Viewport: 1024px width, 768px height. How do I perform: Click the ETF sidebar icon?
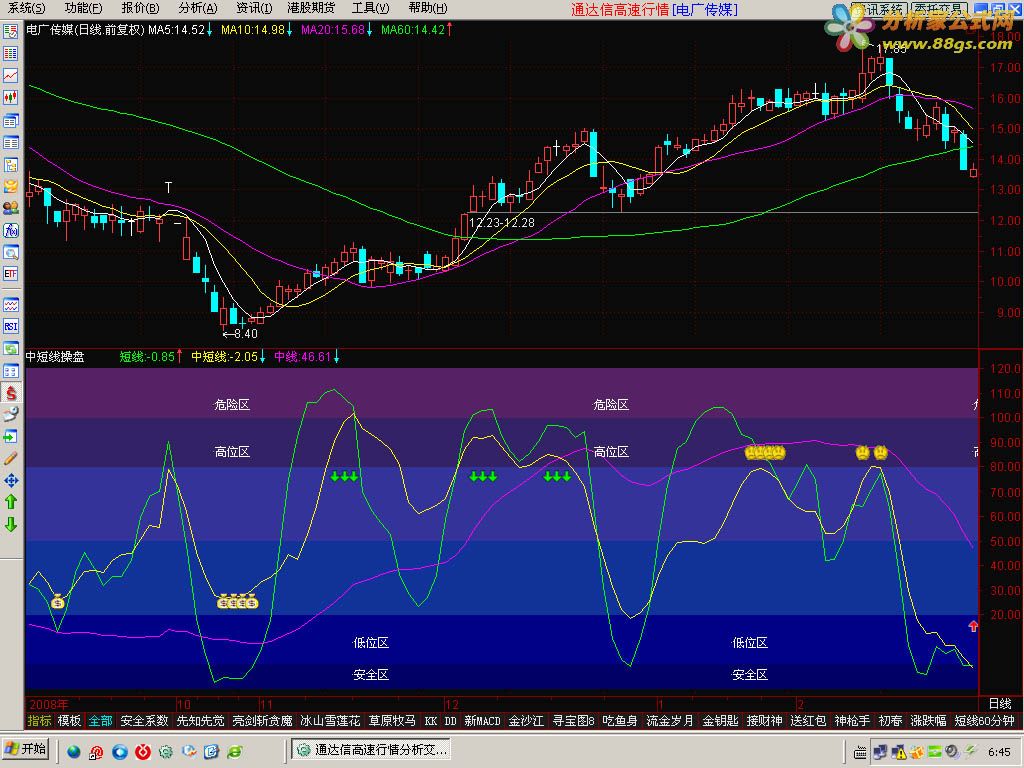pos(10,274)
